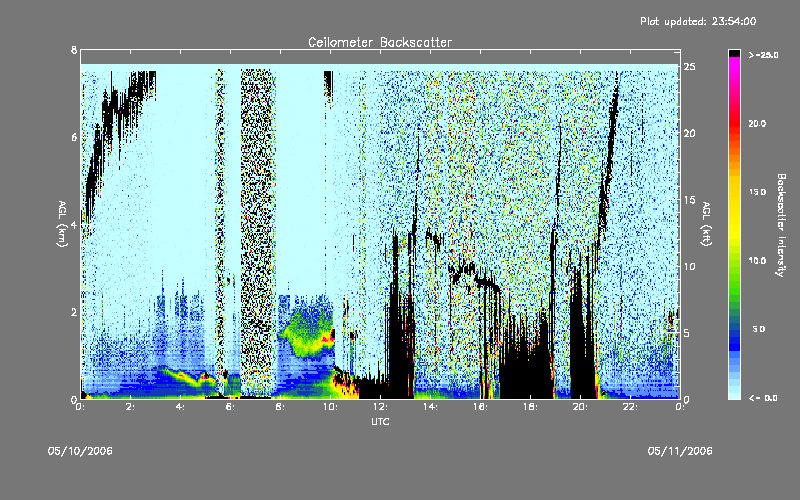This screenshot has width=800, height=500.
Task: Click the 5 kft tick label on right axis
Action: click(x=687, y=333)
